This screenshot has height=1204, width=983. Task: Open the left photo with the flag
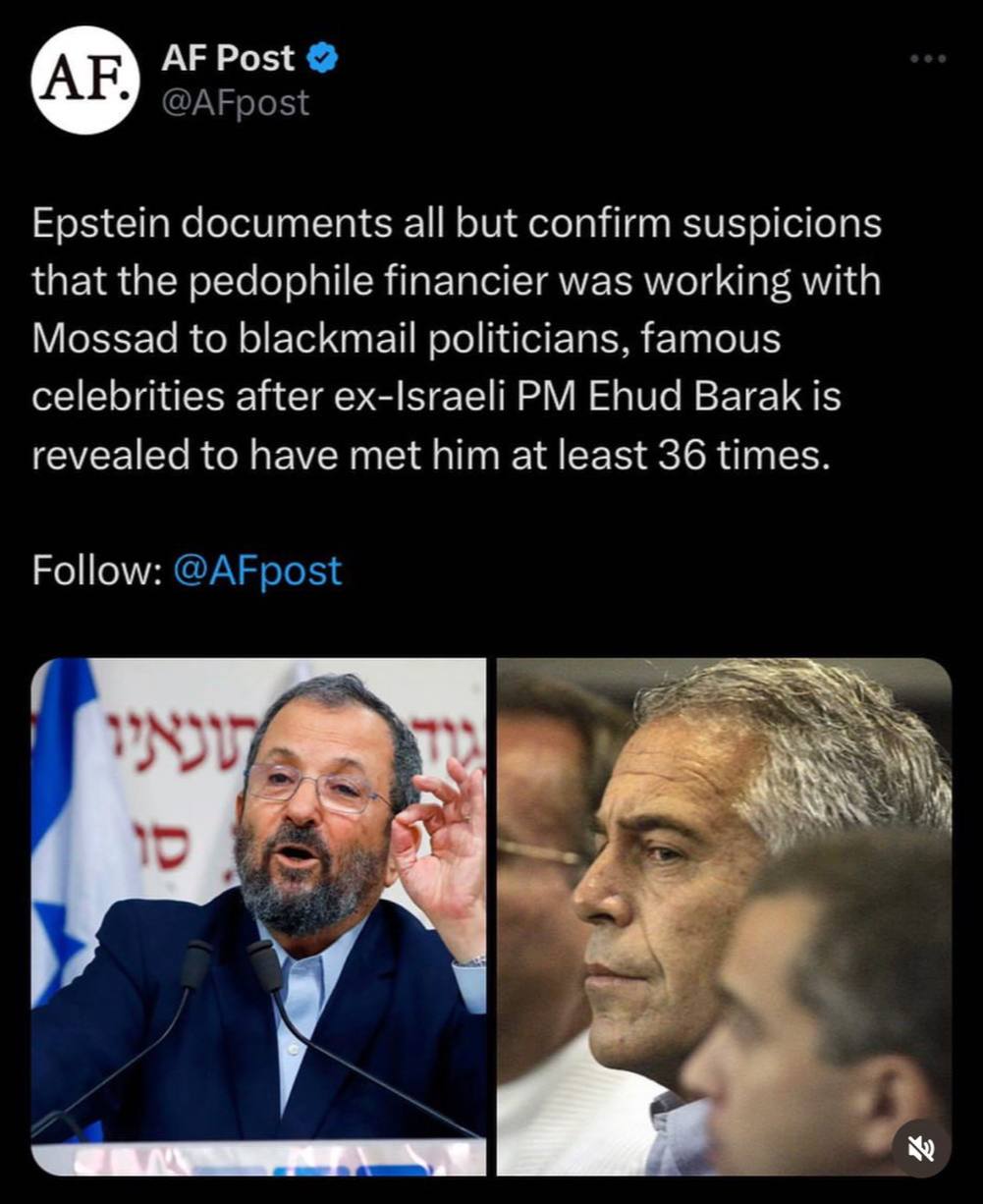point(258,915)
